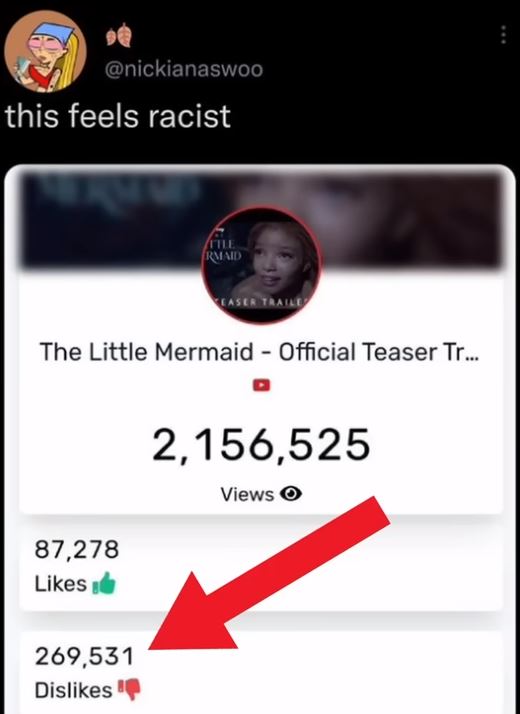The width and height of the screenshot is (520, 714).
Task: Click the blurred video banner image
Action: pyautogui.click(x=261, y=220)
